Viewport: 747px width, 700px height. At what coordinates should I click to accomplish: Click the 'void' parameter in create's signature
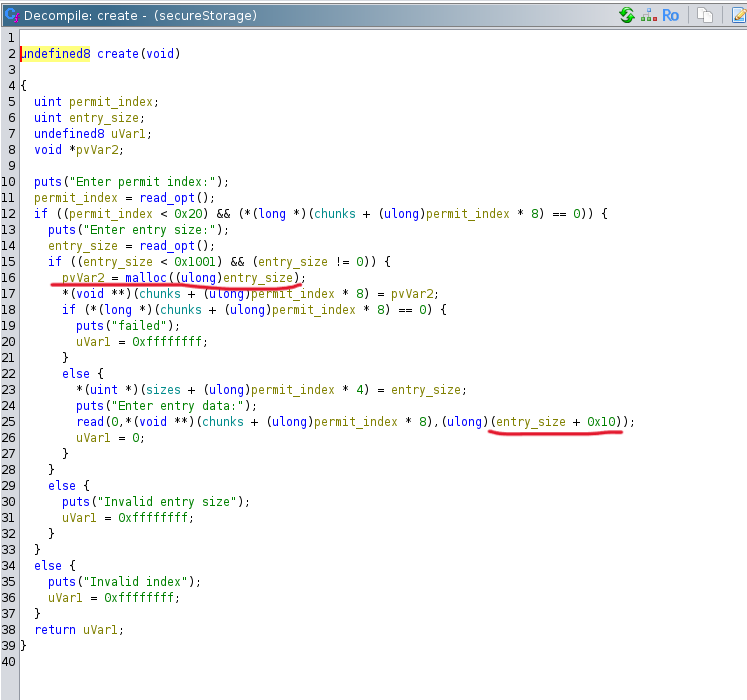(x=160, y=54)
